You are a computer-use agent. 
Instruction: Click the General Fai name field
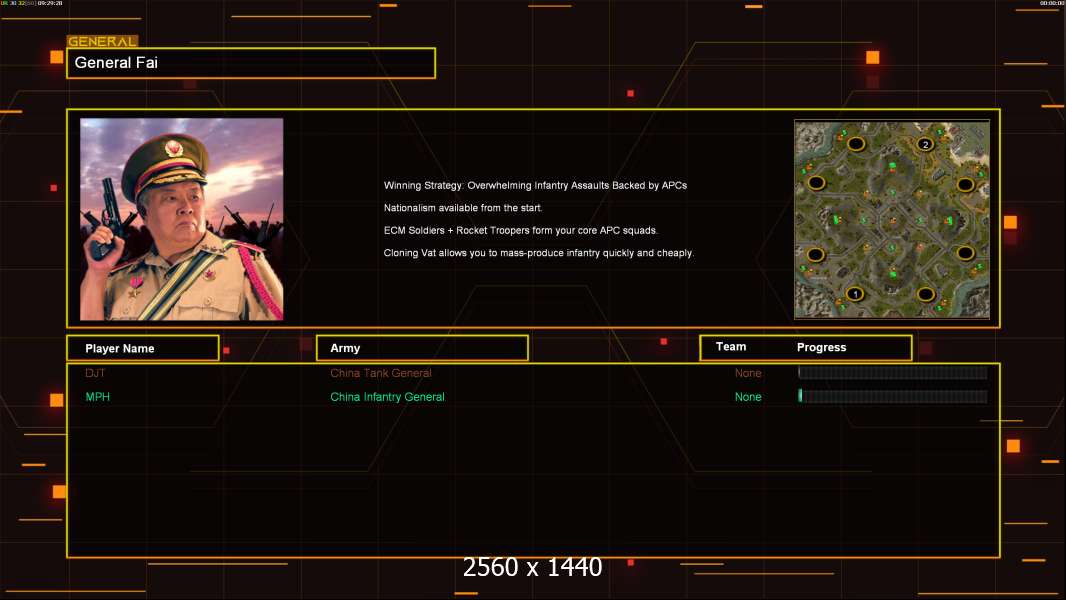(250, 63)
